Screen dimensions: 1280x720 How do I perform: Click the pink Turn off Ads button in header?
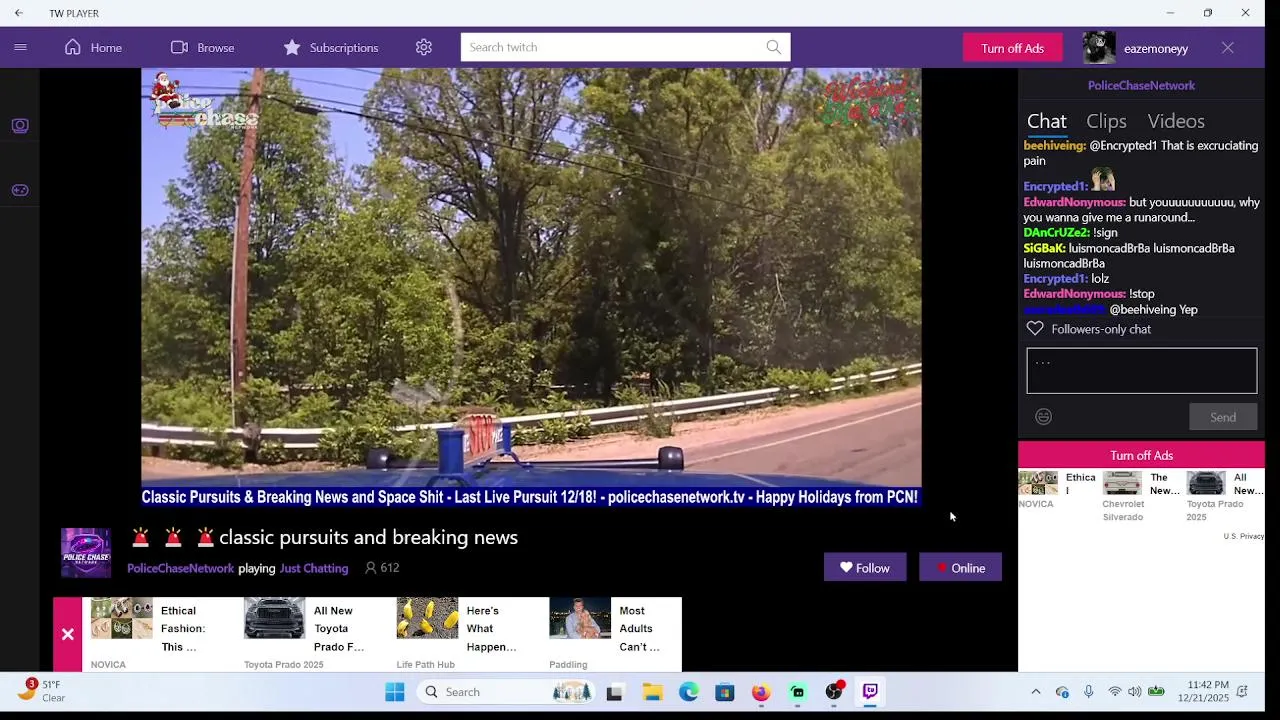click(x=1012, y=48)
